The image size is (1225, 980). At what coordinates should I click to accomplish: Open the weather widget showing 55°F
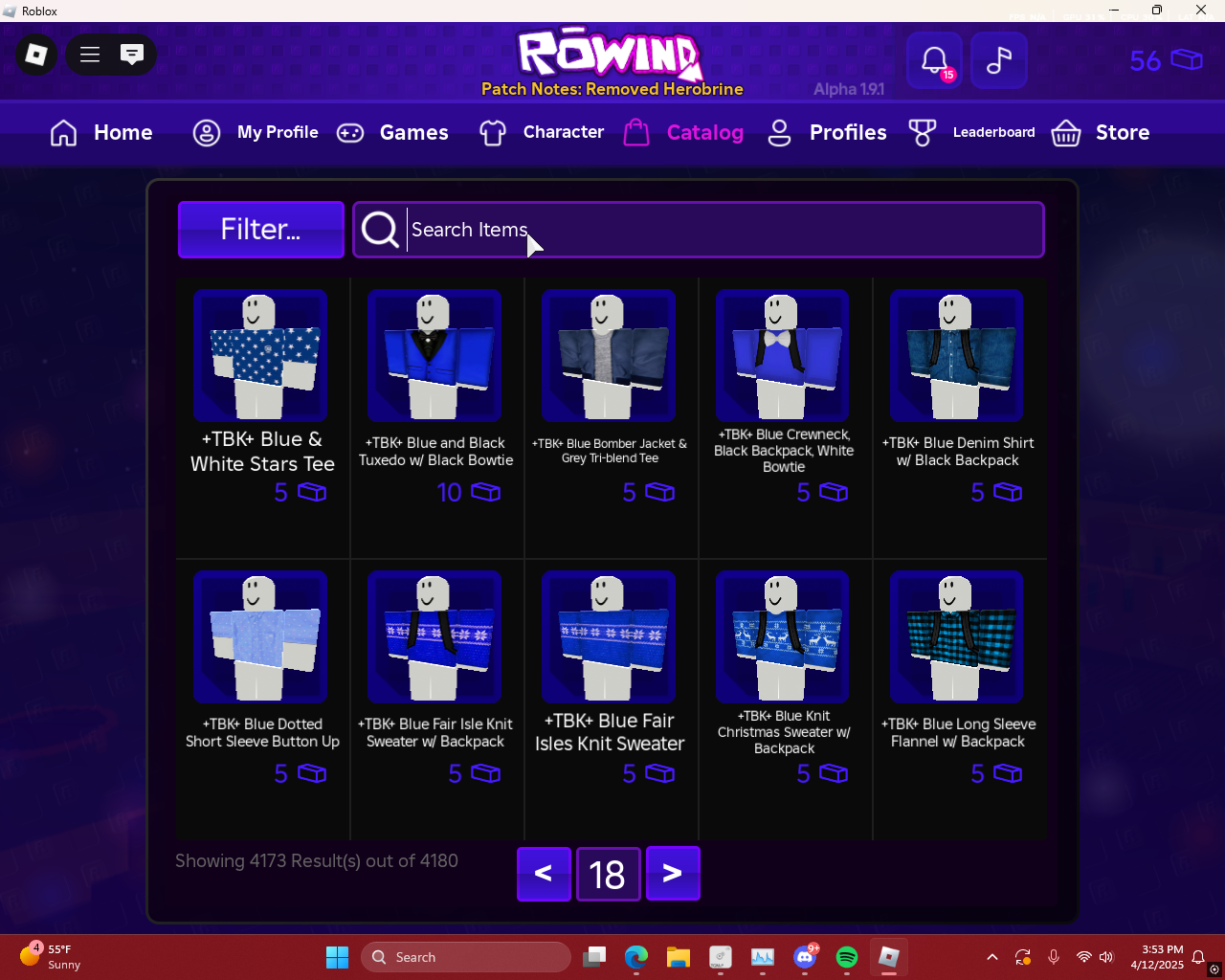(x=51, y=957)
